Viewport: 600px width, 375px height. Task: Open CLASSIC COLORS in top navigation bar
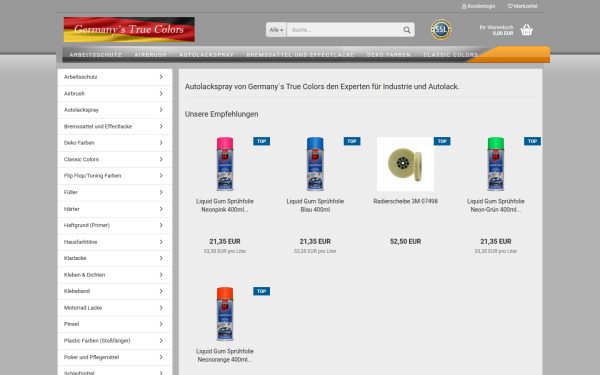click(x=450, y=55)
